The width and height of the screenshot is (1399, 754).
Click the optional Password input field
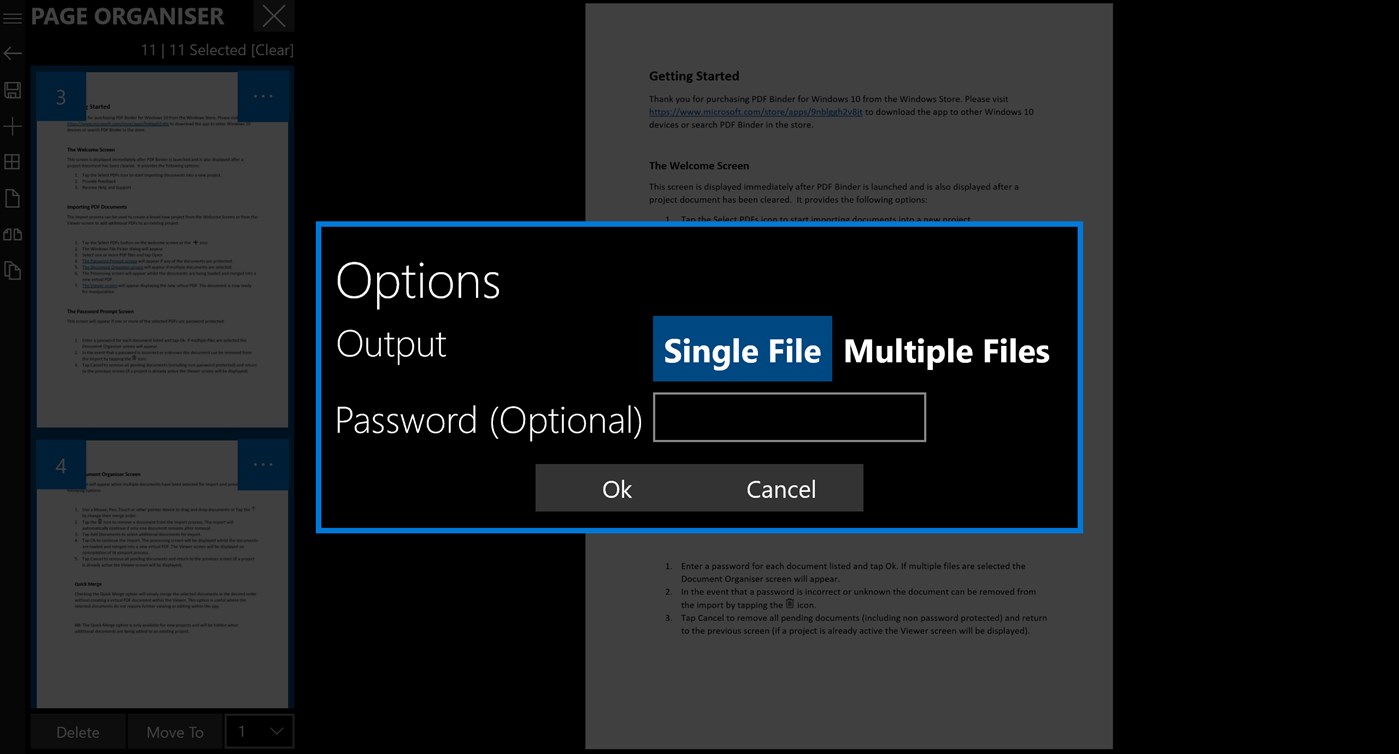pyautogui.click(x=789, y=417)
